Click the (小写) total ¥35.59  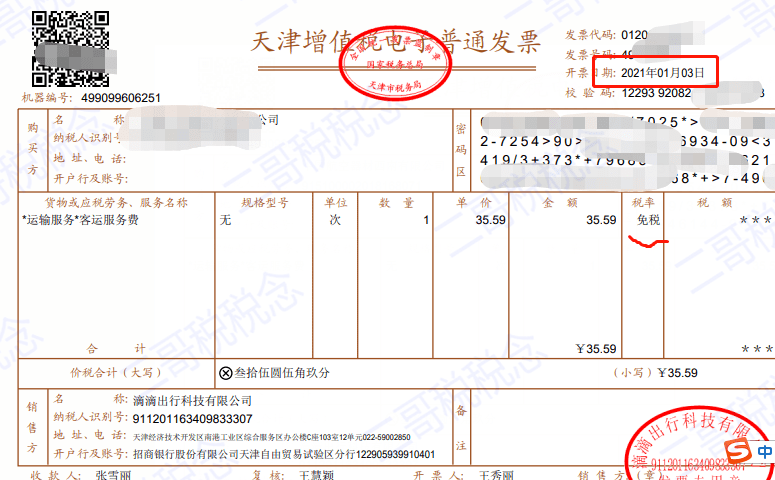(x=677, y=373)
